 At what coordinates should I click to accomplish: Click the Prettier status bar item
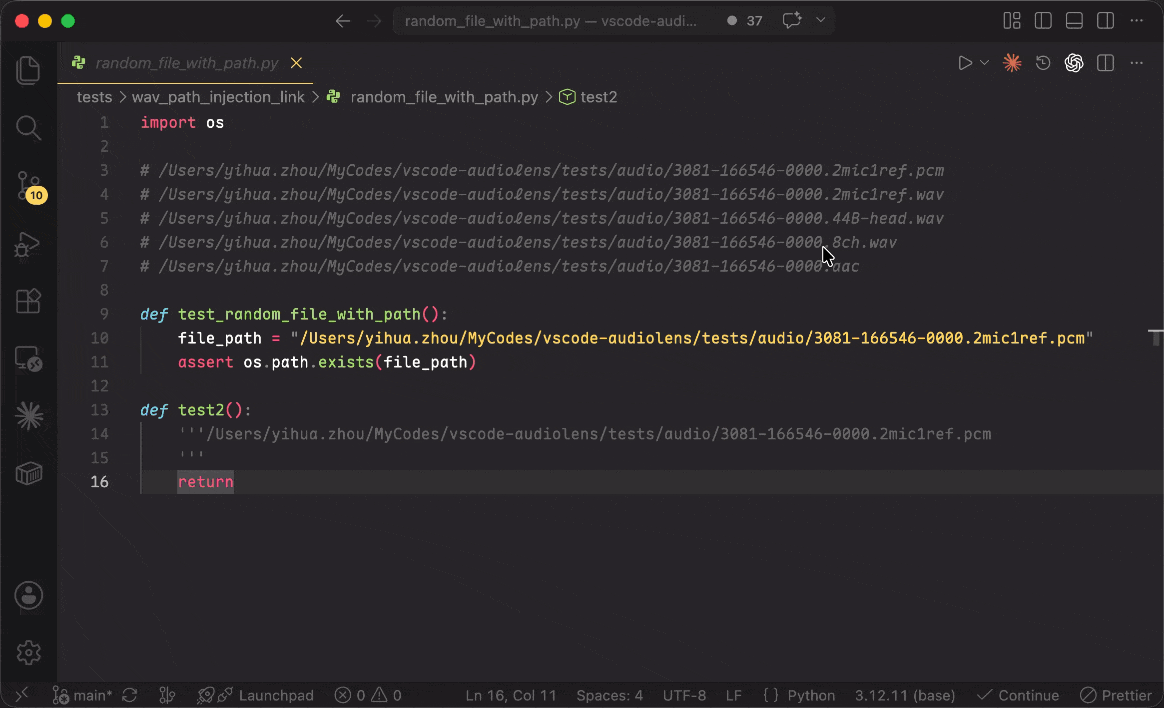click(1116, 695)
